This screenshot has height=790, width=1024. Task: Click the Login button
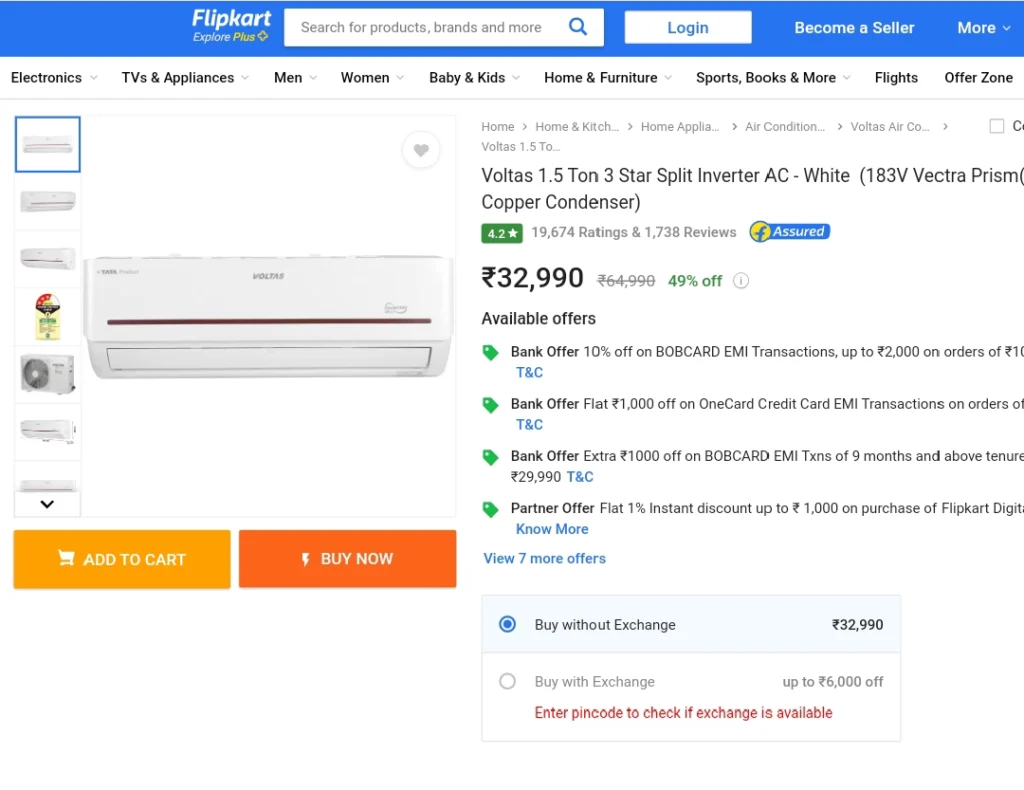pos(688,27)
